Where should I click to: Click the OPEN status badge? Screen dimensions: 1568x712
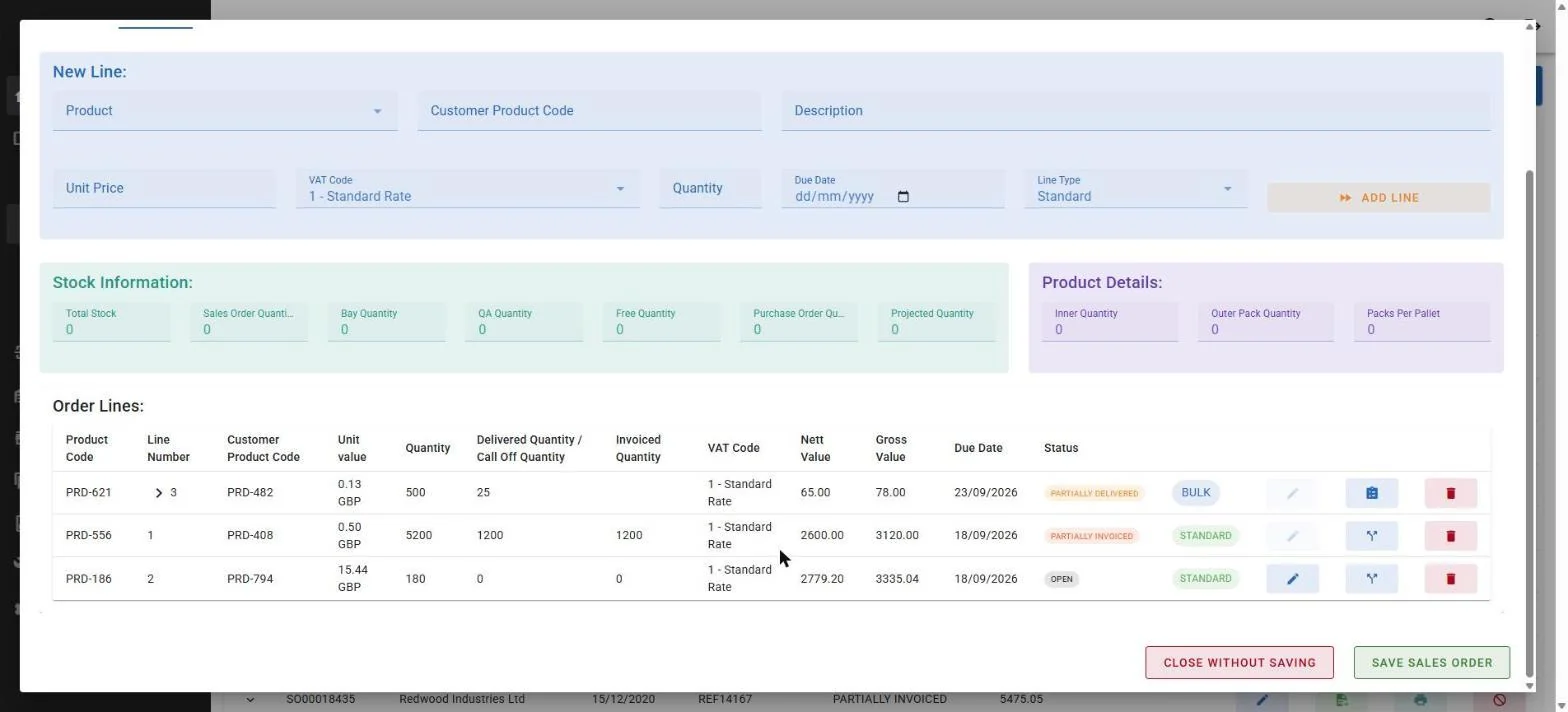1061,580
